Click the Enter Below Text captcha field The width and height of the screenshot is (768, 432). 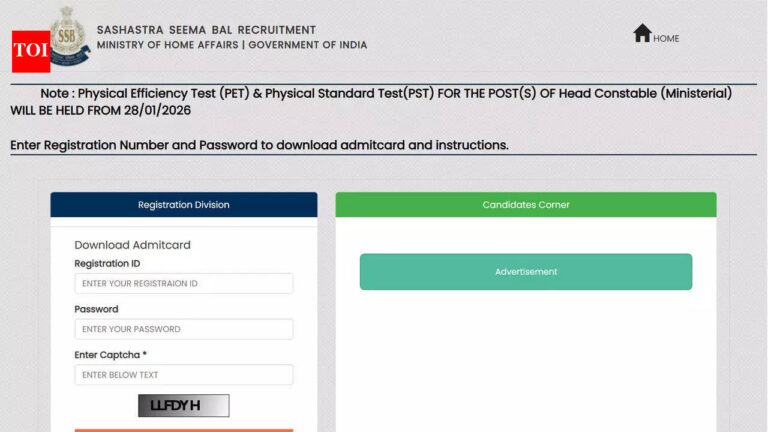pyautogui.click(x=184, y=375)
